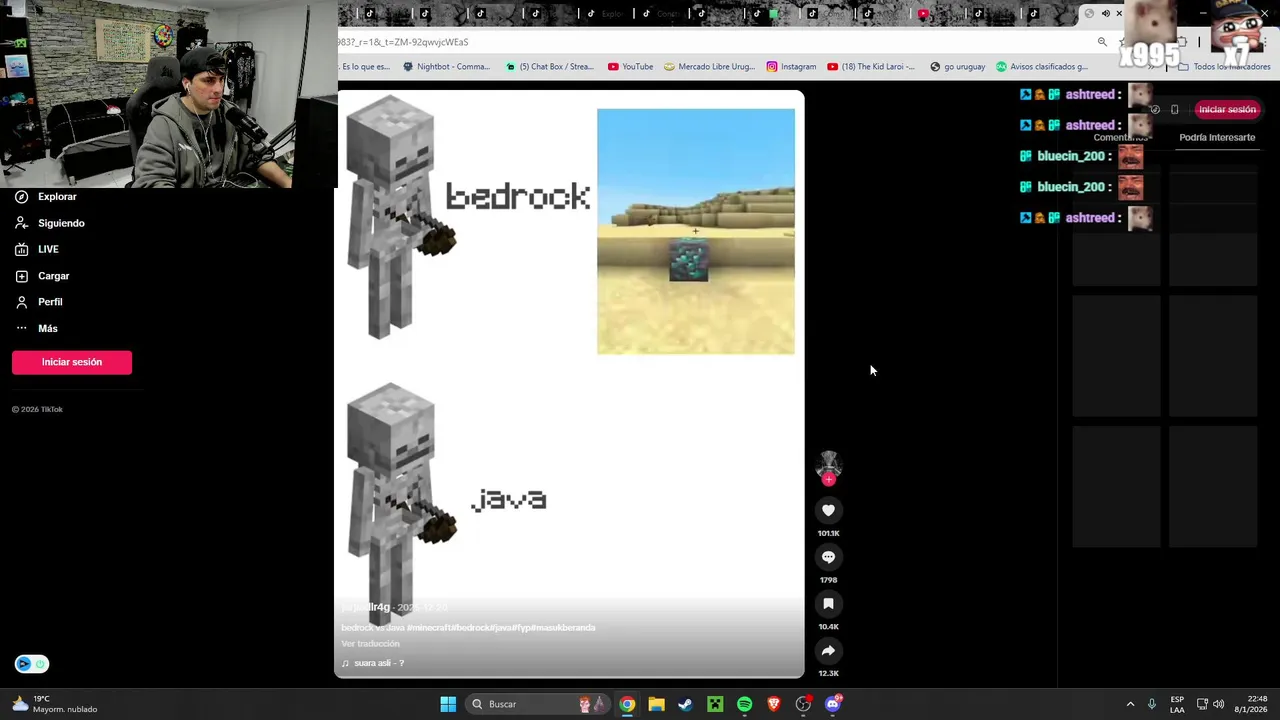Open File Explorer from the taskbar
This screenshot has width=1280, height=720.
tap(656, 704)
